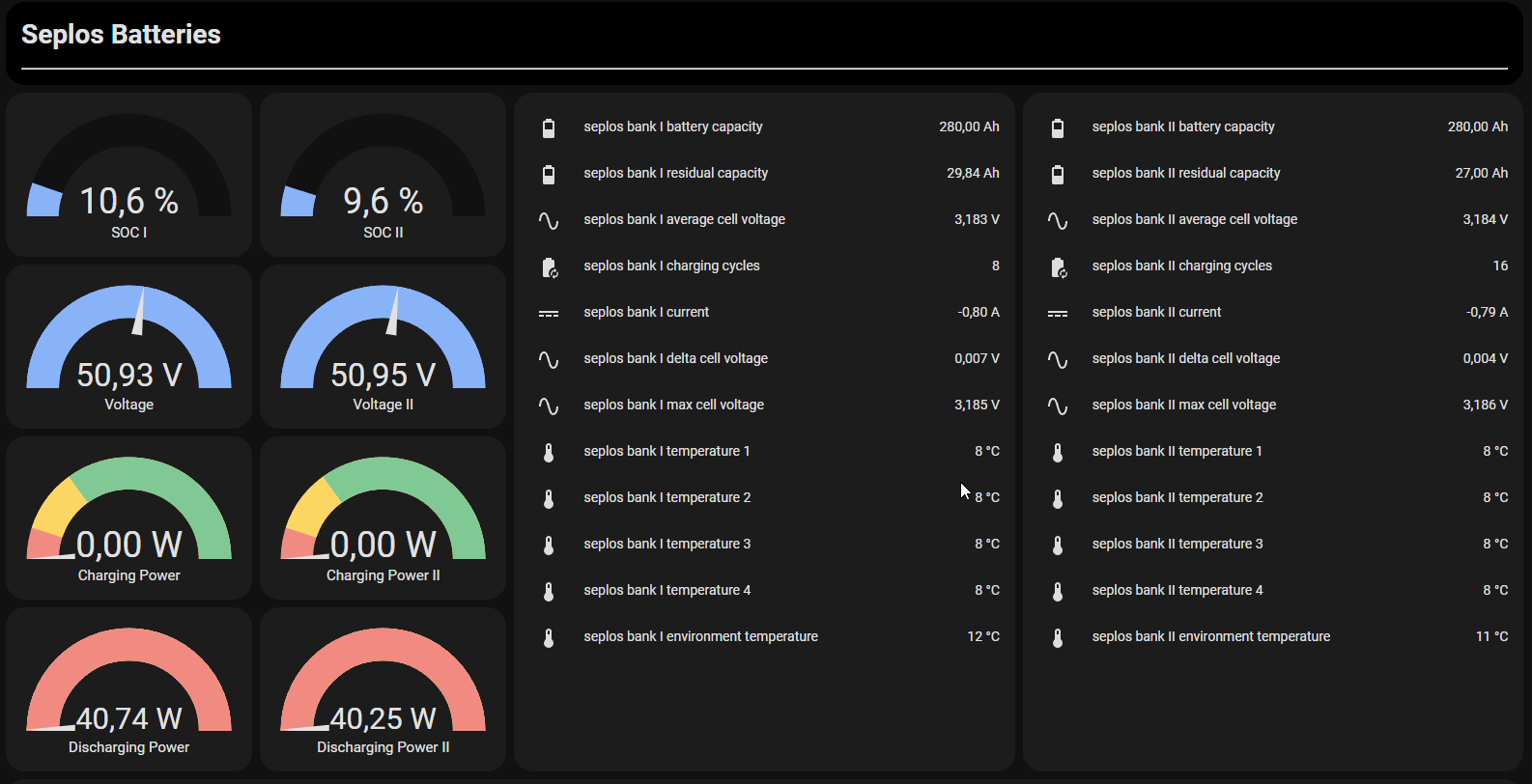The height and width of the screenshot is (784, 1532).
Task: Open seplos bank I temperature 4 entity
Action: (764, 590)
